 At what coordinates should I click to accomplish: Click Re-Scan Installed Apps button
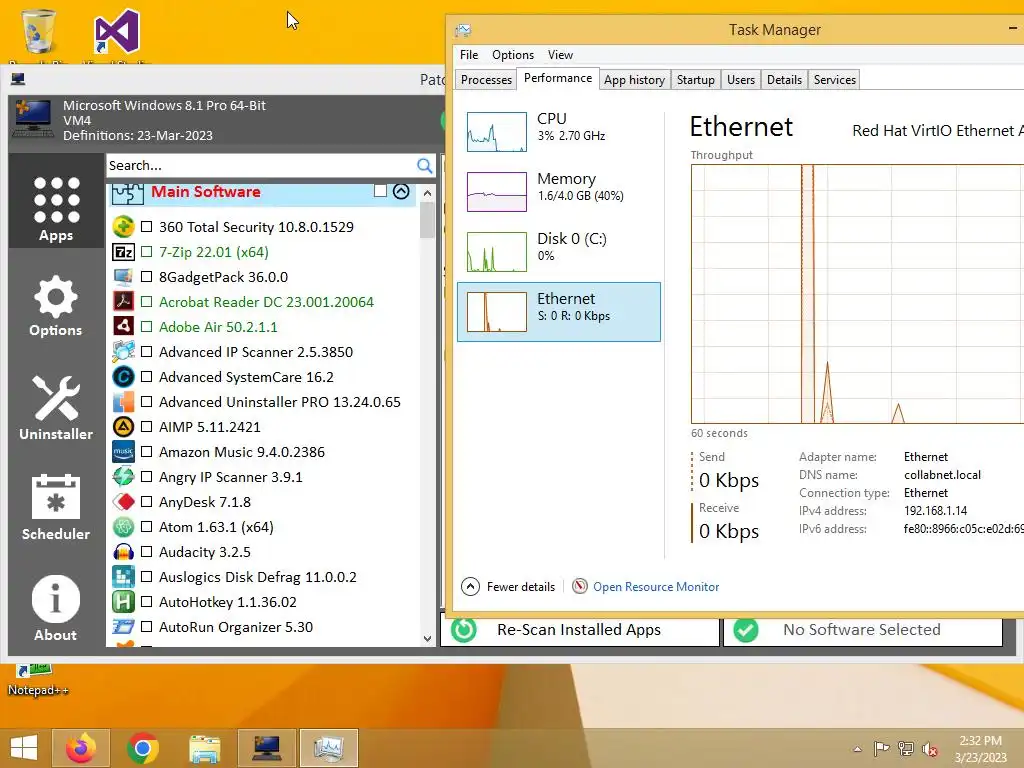(x=580, y=630)
